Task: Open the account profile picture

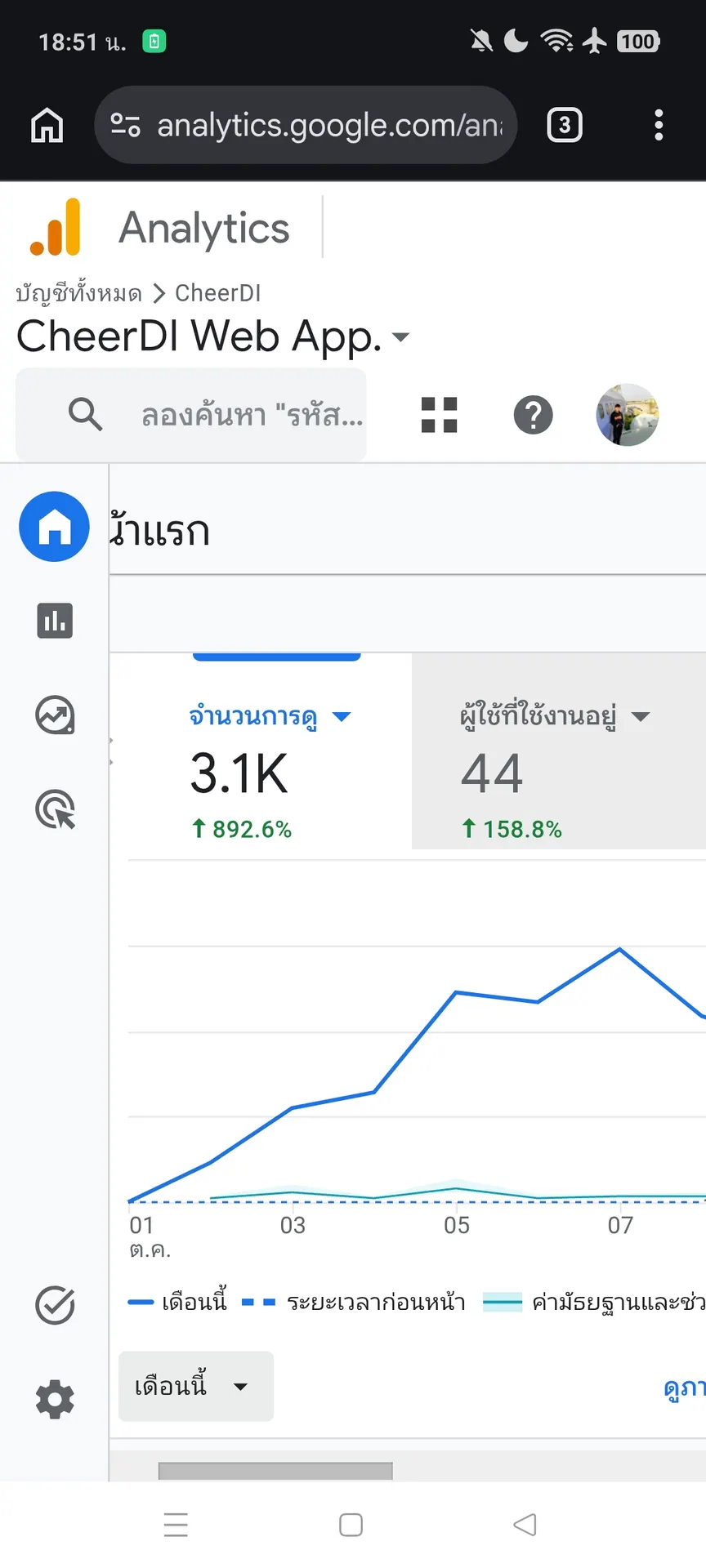Action: tap(627, 415)
